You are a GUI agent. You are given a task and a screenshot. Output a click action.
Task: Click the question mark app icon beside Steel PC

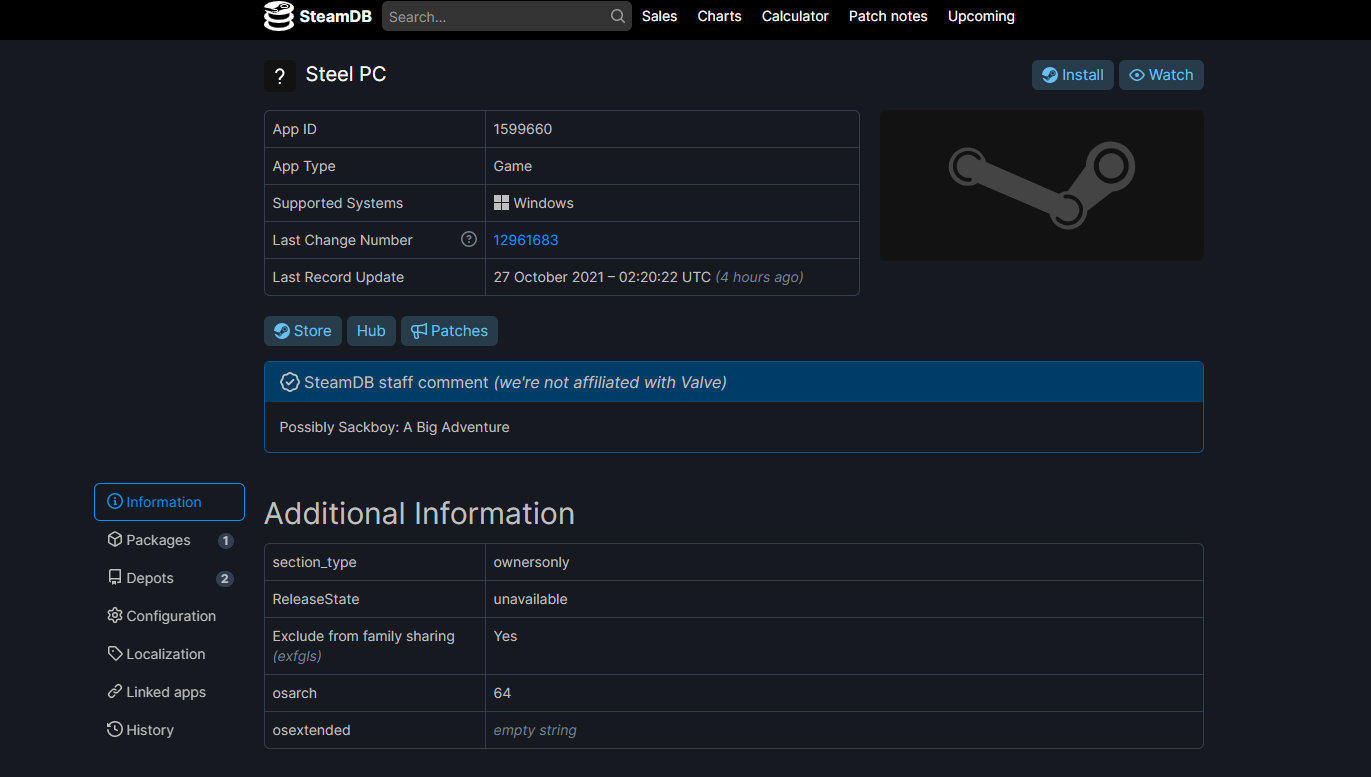click(x=280, y=76)
